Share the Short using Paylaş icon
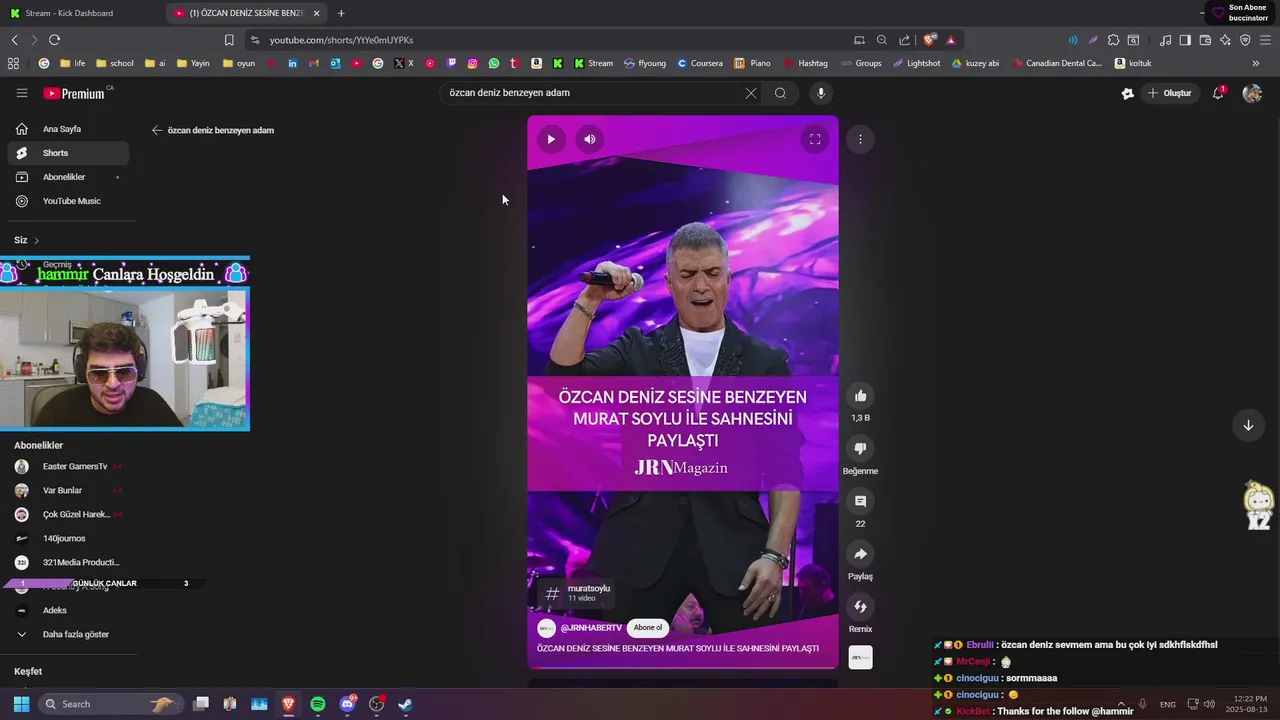The width and height of the screenshot is (1280, 720). coord(860,554)
